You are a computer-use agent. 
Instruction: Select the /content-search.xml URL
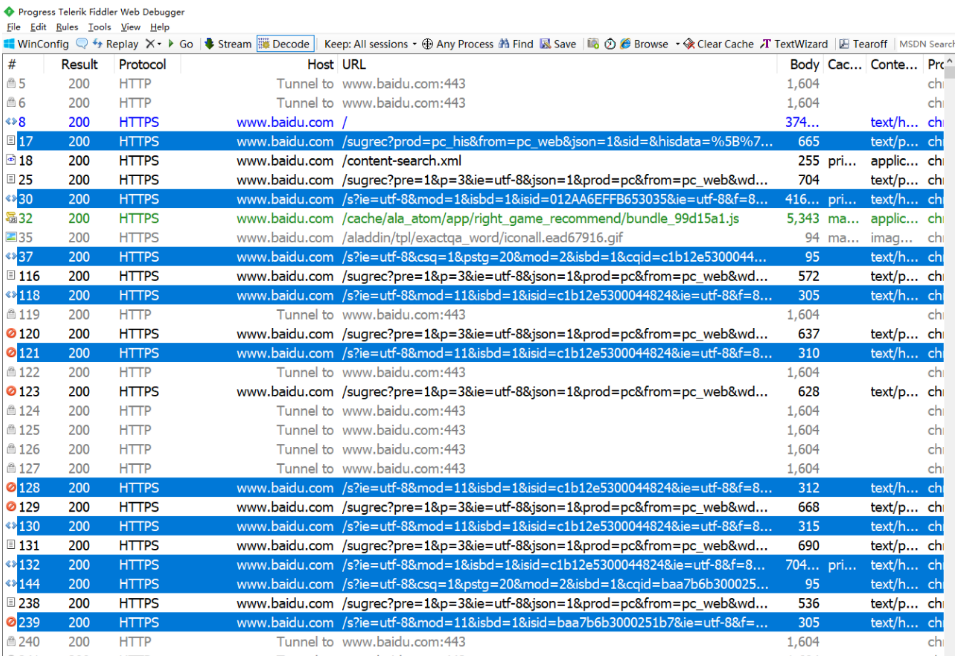coord(401,161)
